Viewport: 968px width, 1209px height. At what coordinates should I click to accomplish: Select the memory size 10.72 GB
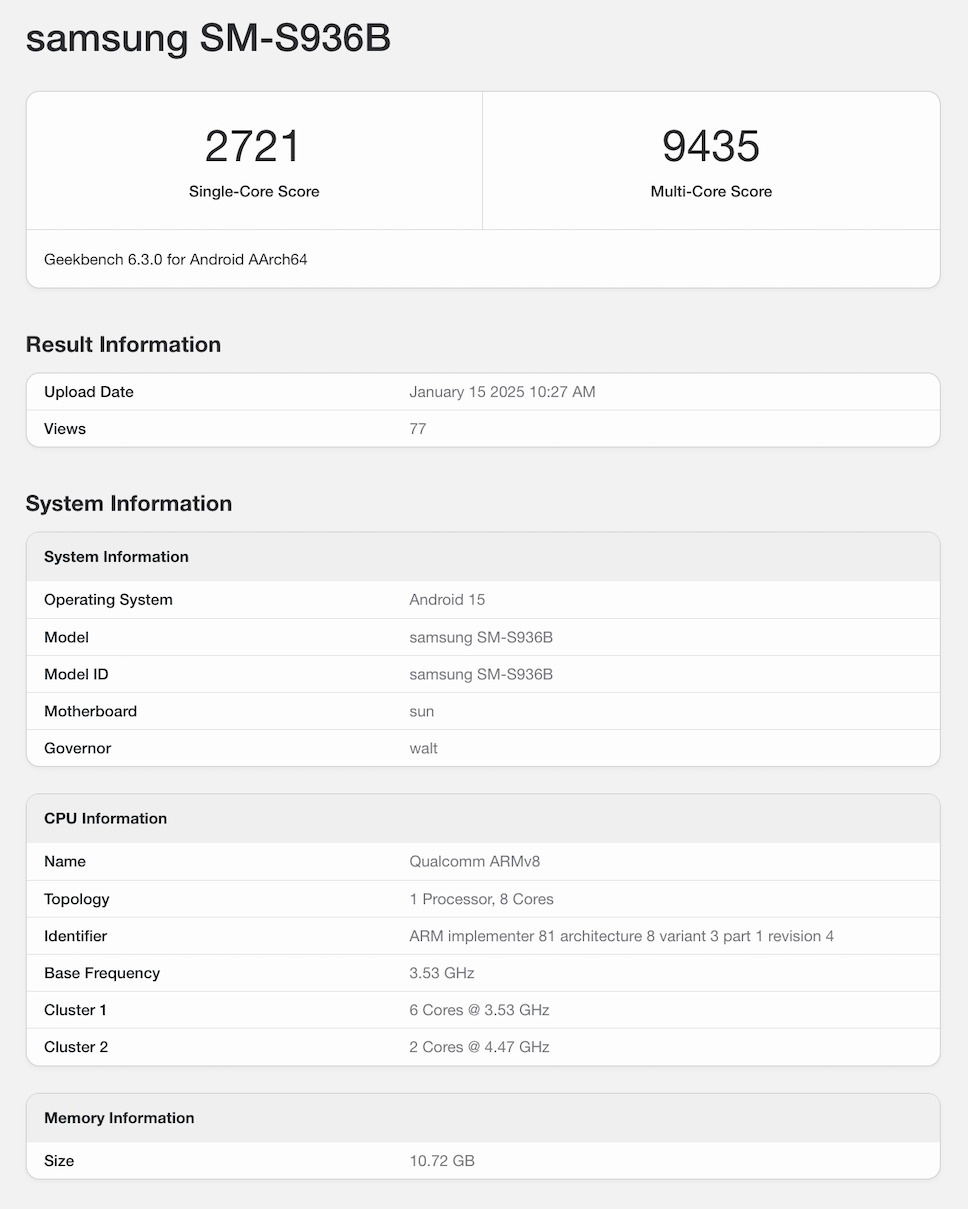coord(442,1161)
